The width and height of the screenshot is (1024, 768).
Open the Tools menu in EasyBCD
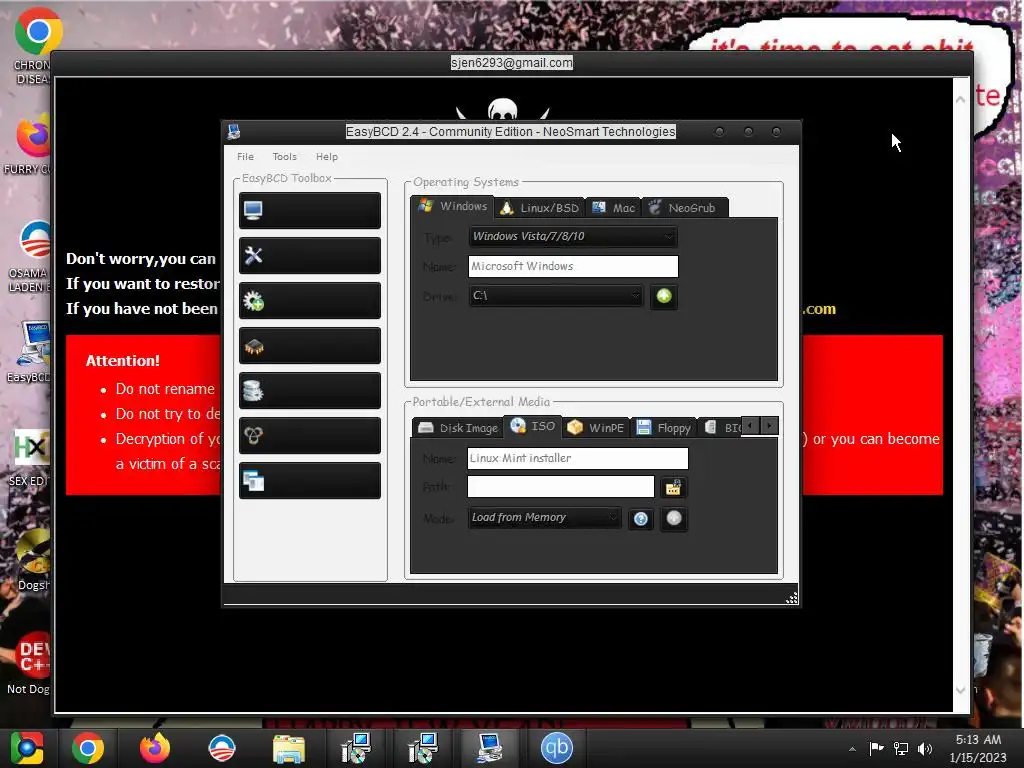pyautogui.click(x=285, y=157)
